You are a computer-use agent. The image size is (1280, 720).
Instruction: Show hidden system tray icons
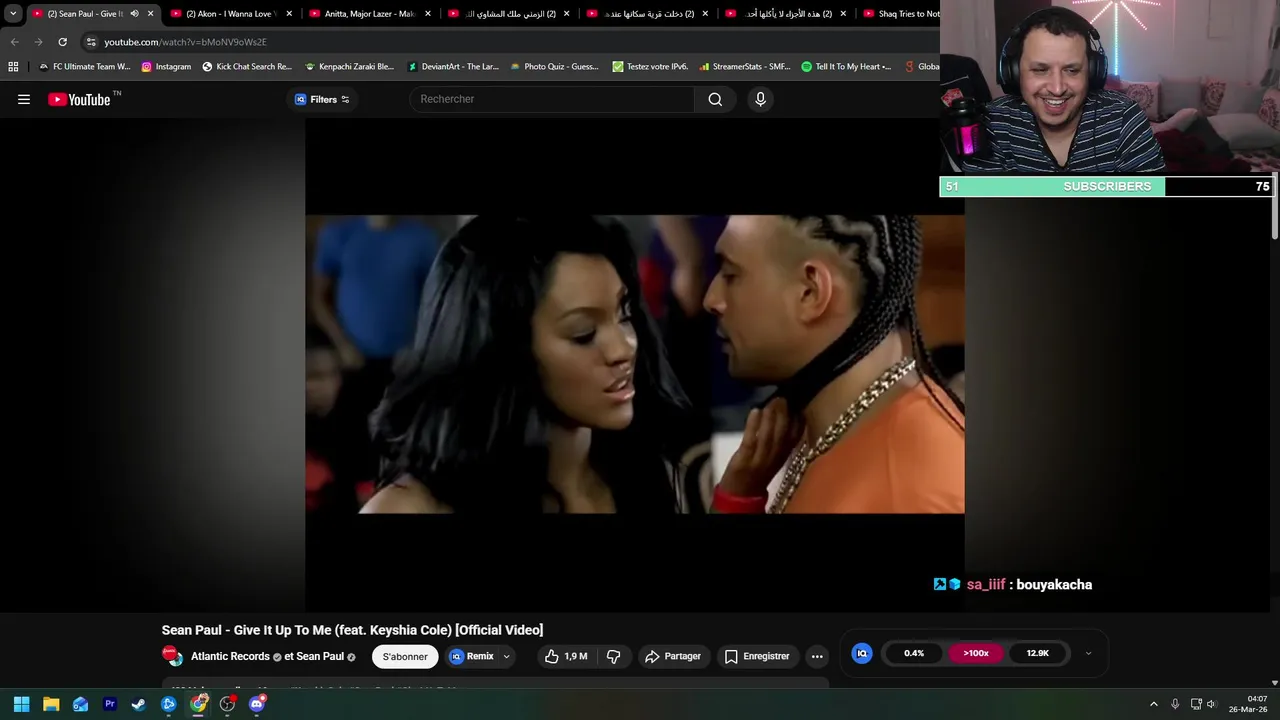[x=1153, y=704]
